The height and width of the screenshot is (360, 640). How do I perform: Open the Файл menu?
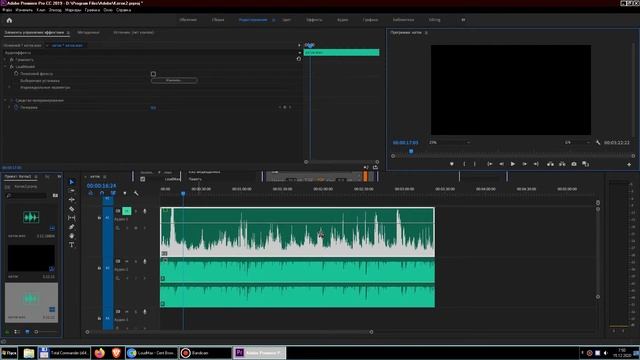coord(7,10)
